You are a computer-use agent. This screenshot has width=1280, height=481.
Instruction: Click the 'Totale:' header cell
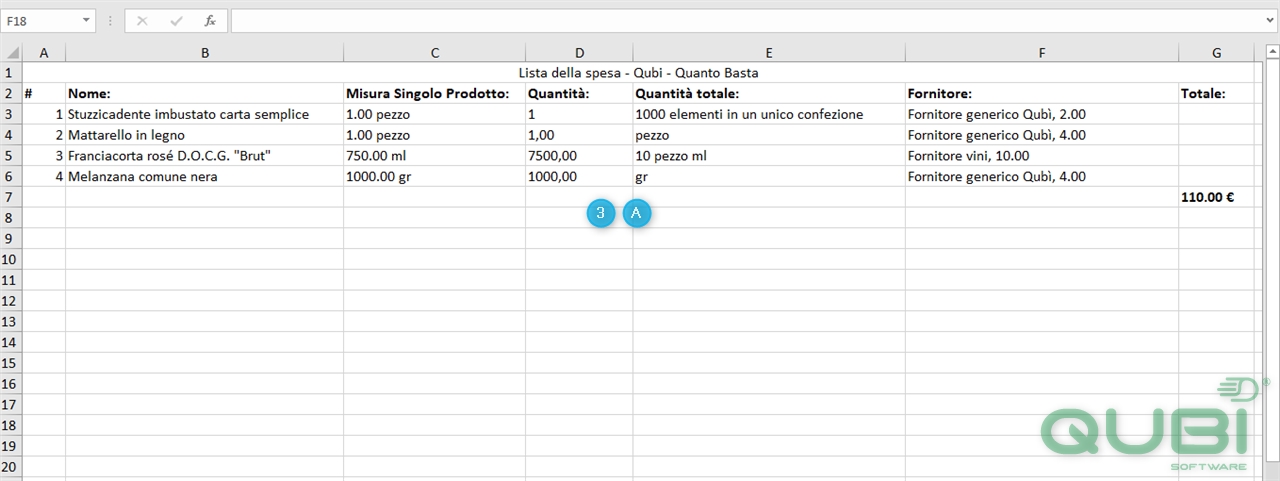pyautogui.click(x=1216, y=94)
